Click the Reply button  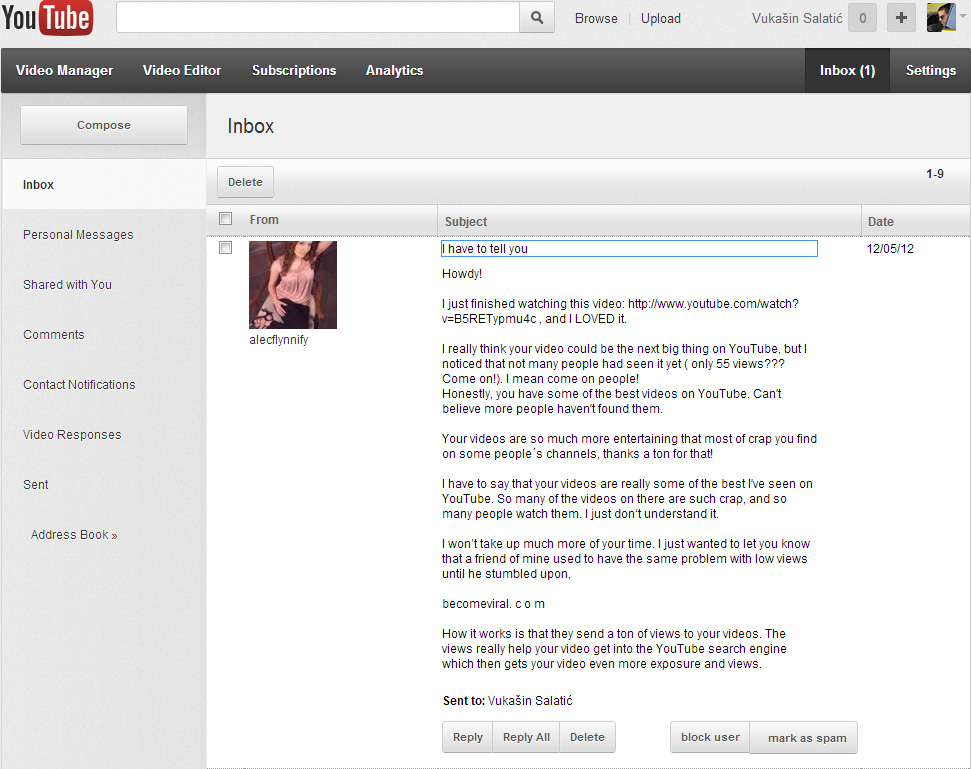pos(468,737)
